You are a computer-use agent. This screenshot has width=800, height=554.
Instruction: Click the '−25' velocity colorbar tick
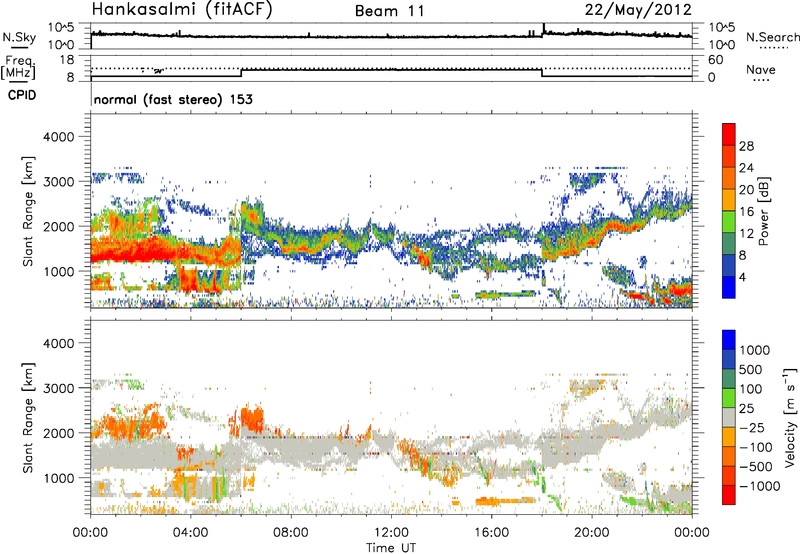[752, 427]
